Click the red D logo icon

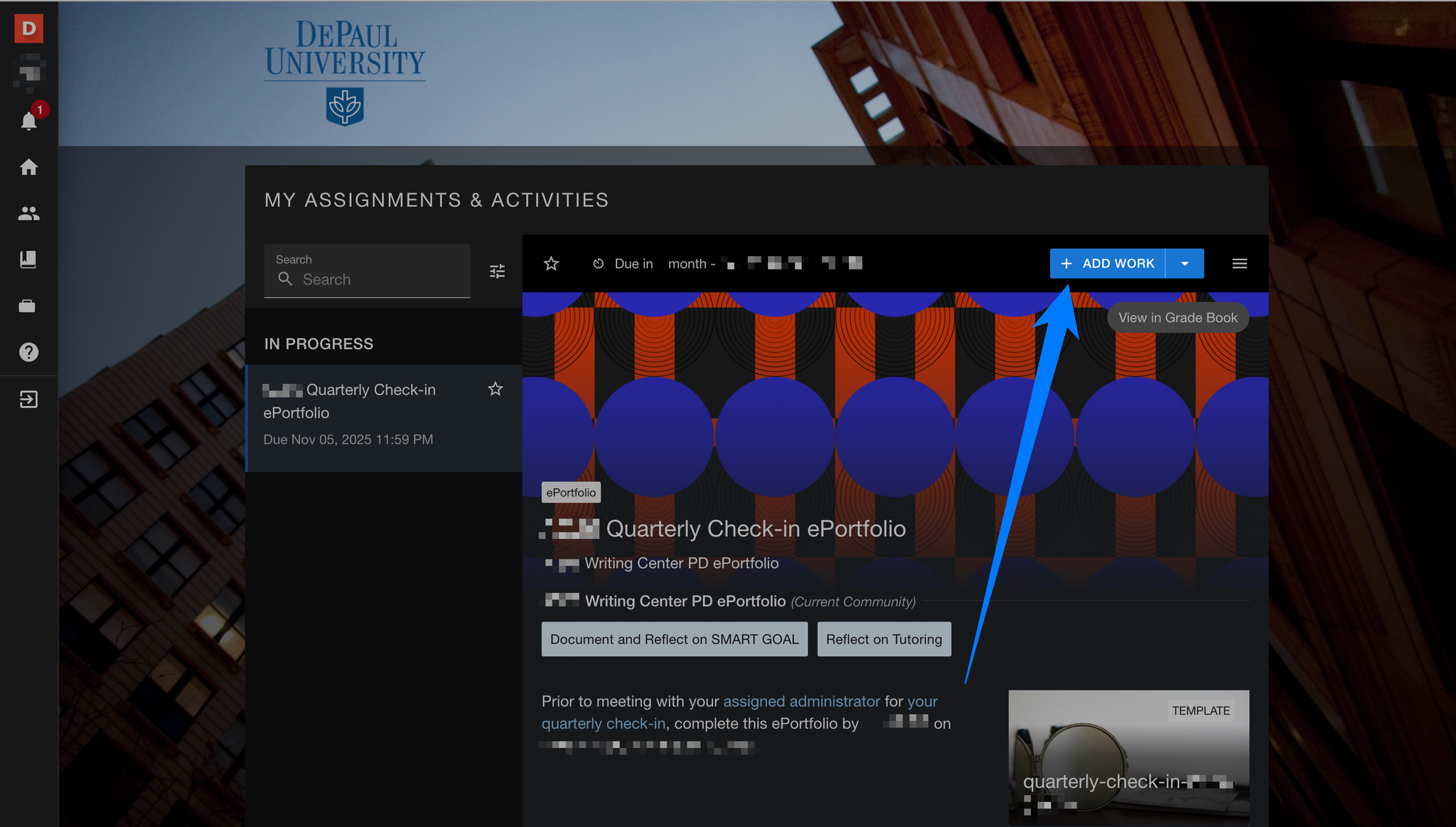(x=28, y=28)
